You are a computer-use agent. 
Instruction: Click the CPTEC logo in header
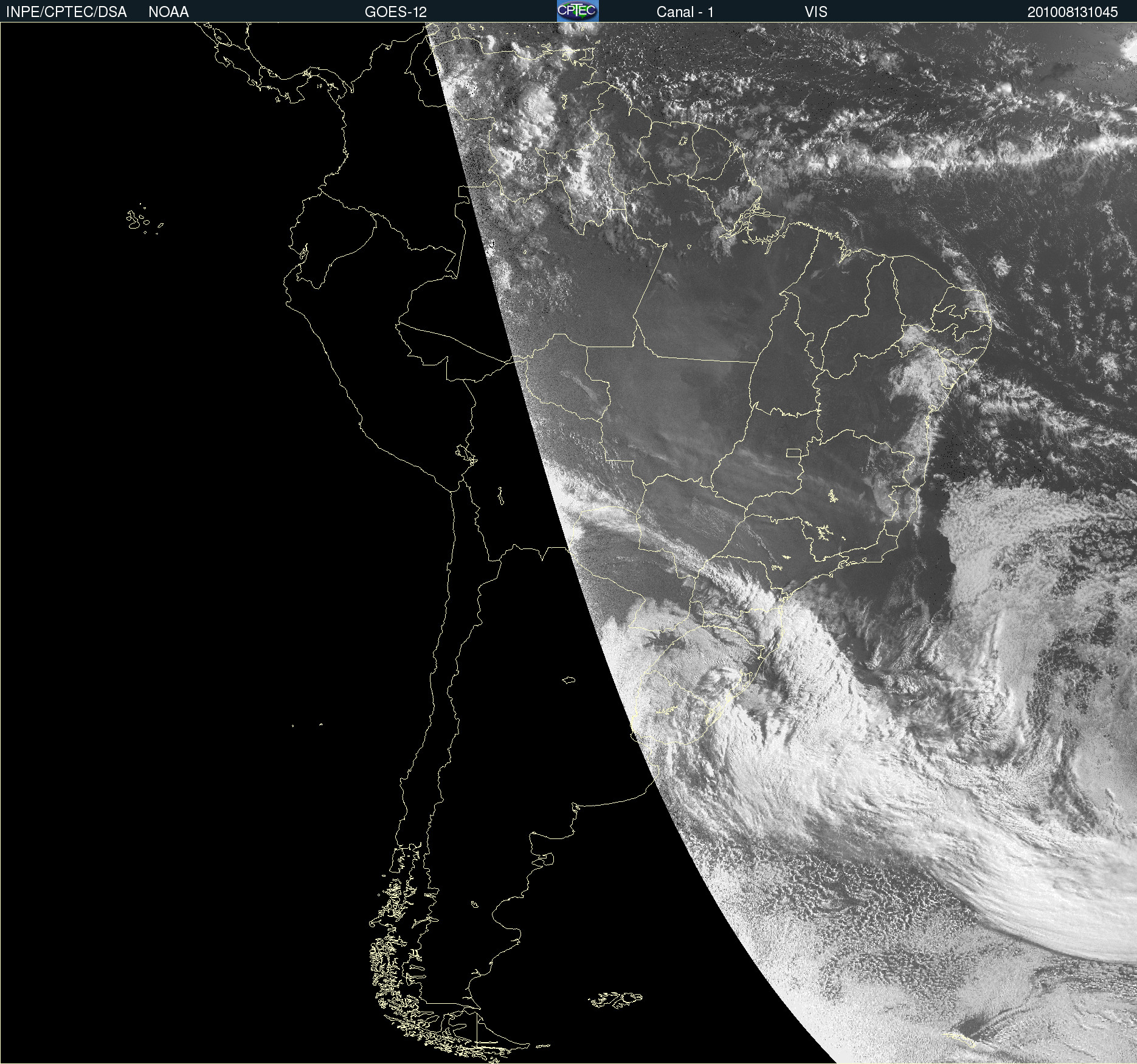578,11
